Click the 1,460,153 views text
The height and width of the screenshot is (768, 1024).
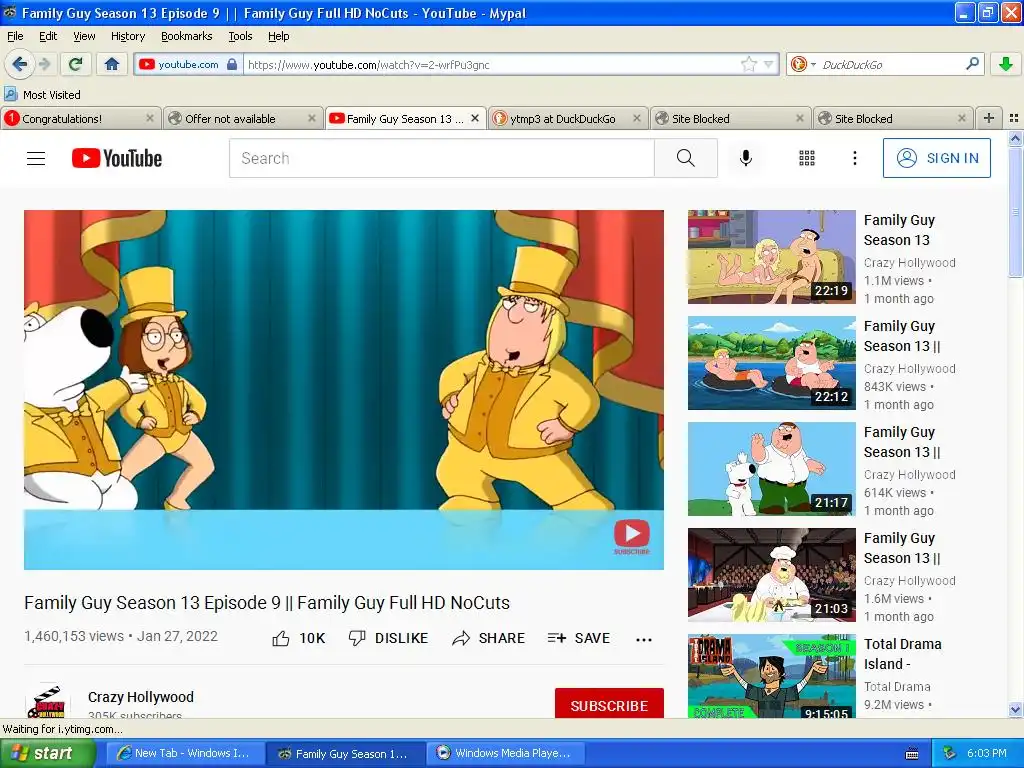(x=74, y=636)
